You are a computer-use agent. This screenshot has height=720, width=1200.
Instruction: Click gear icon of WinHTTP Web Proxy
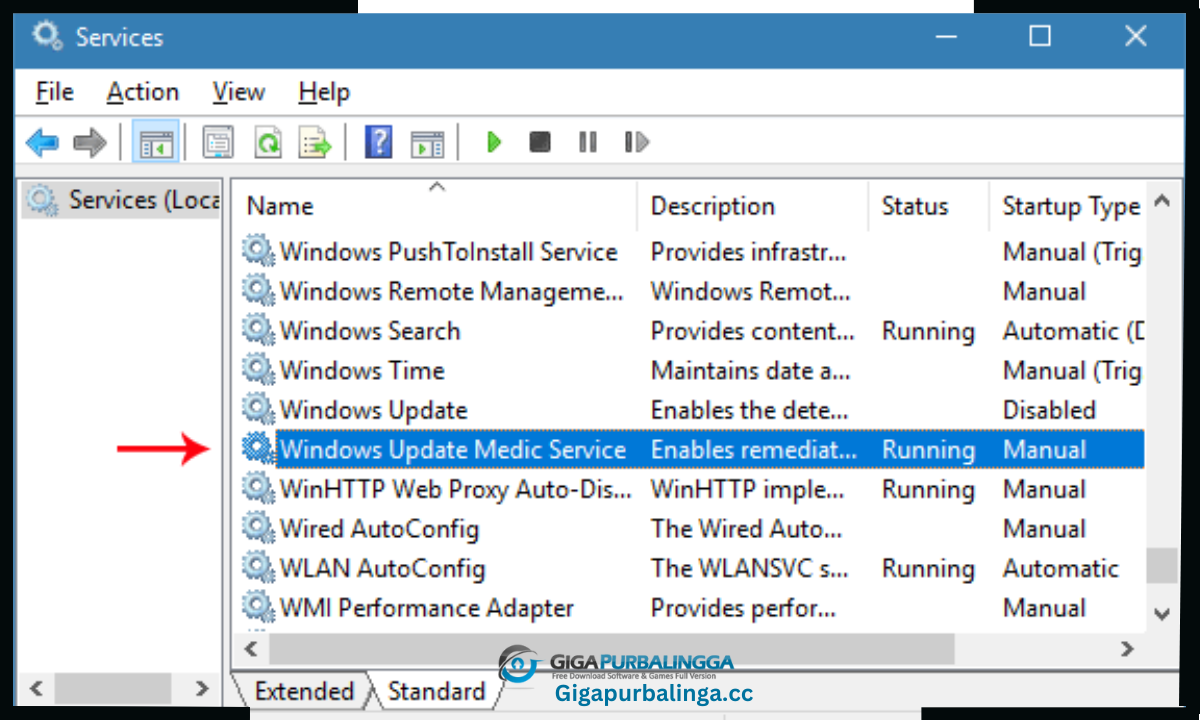click(x=259, y=489)
